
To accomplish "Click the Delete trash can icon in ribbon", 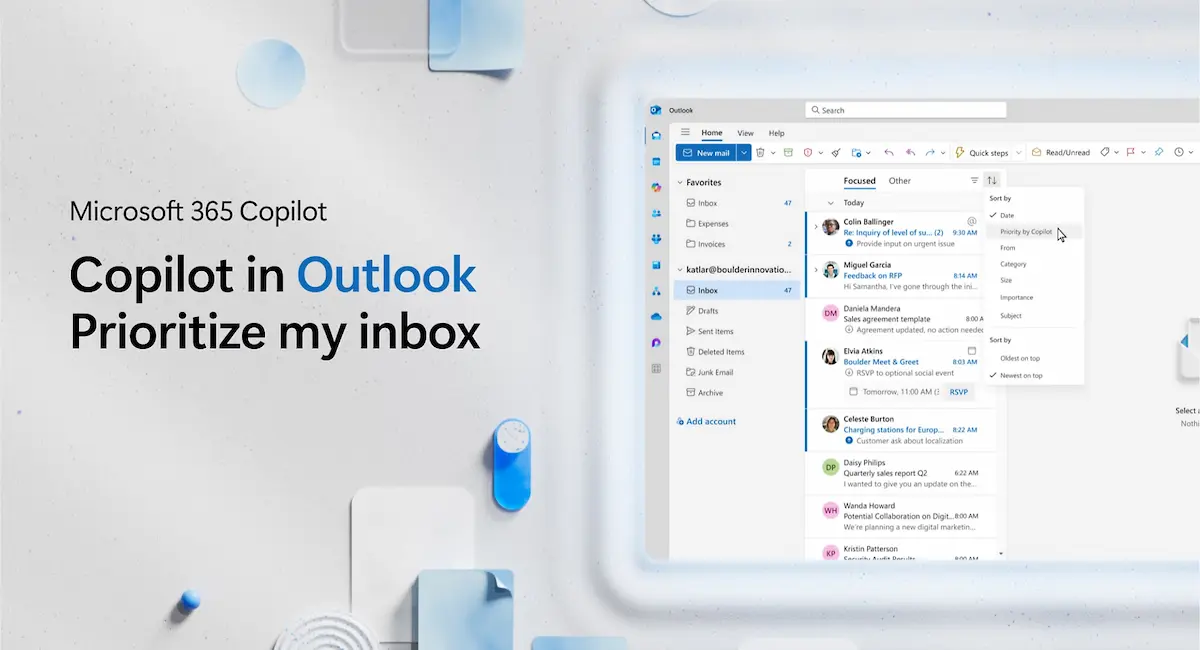I will coord(760,152).
